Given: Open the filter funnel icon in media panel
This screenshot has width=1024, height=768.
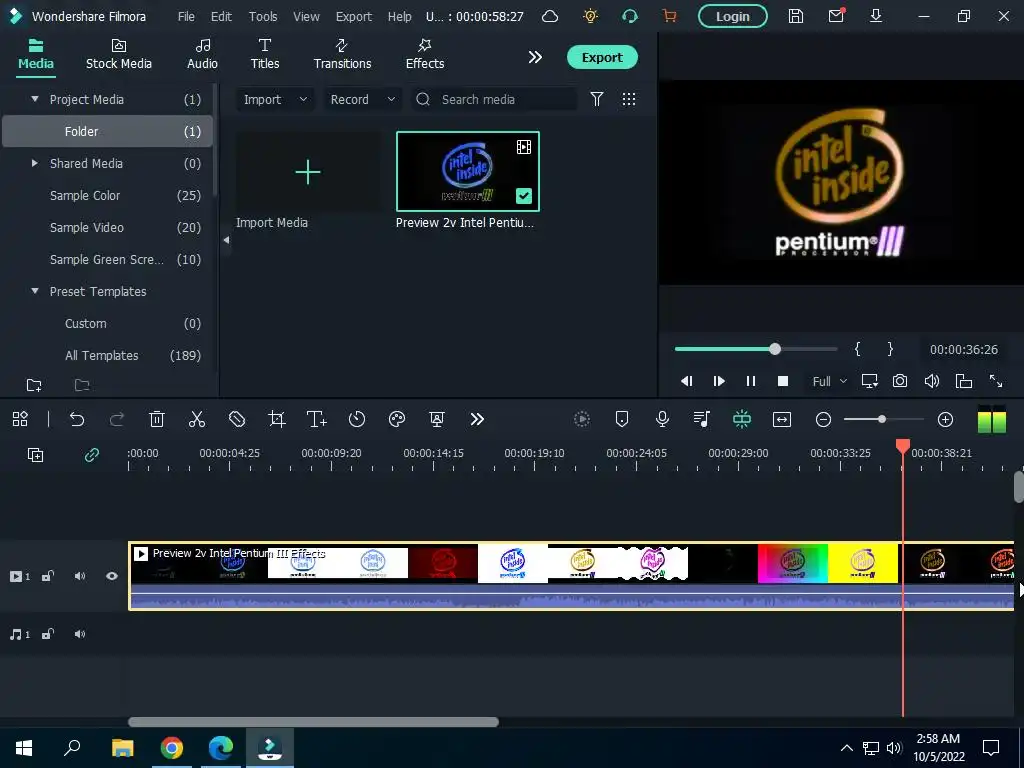Looking at the screenshot, I should click(x=597, y=99).
